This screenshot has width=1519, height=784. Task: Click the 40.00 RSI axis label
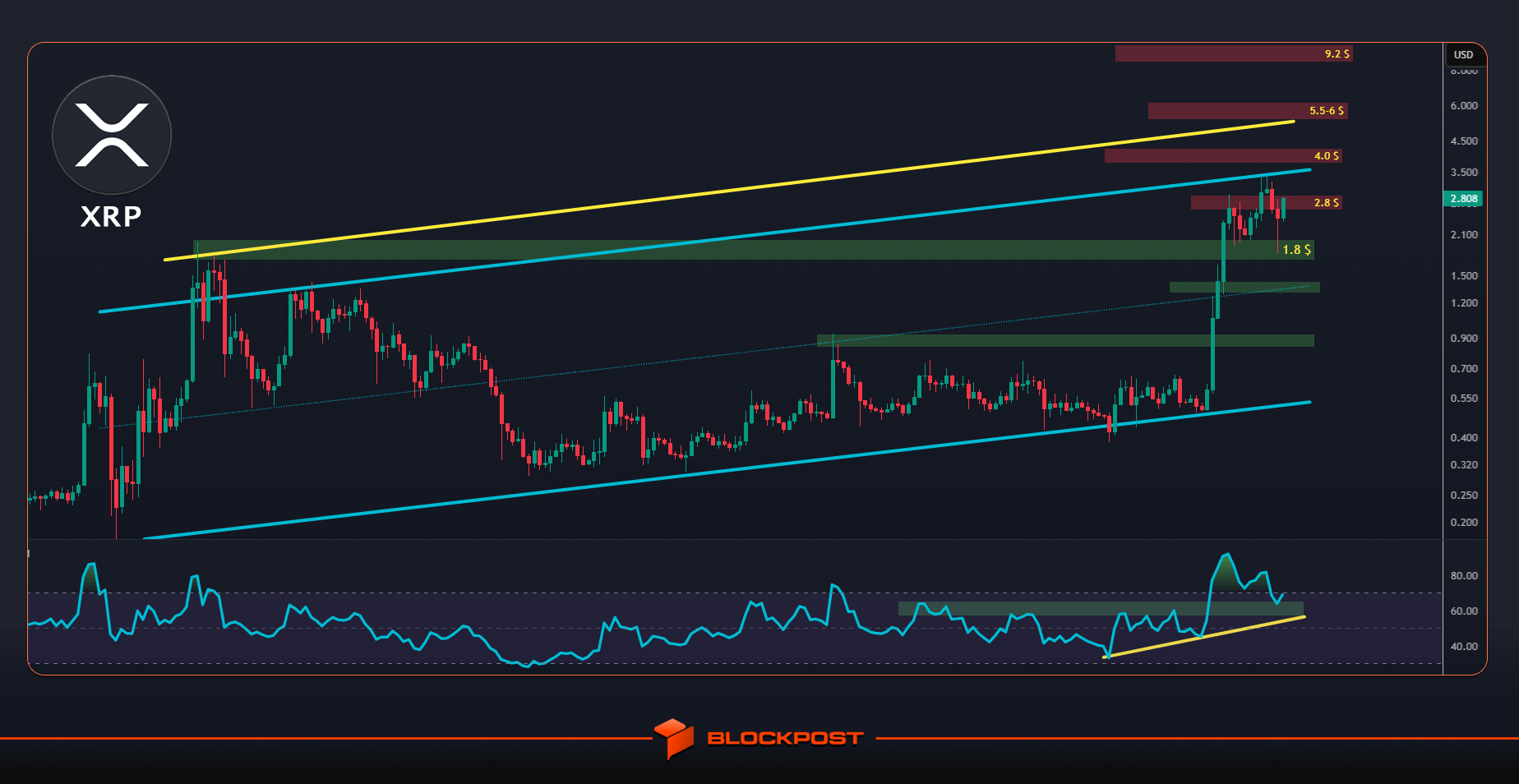(x=1464, y=647)
